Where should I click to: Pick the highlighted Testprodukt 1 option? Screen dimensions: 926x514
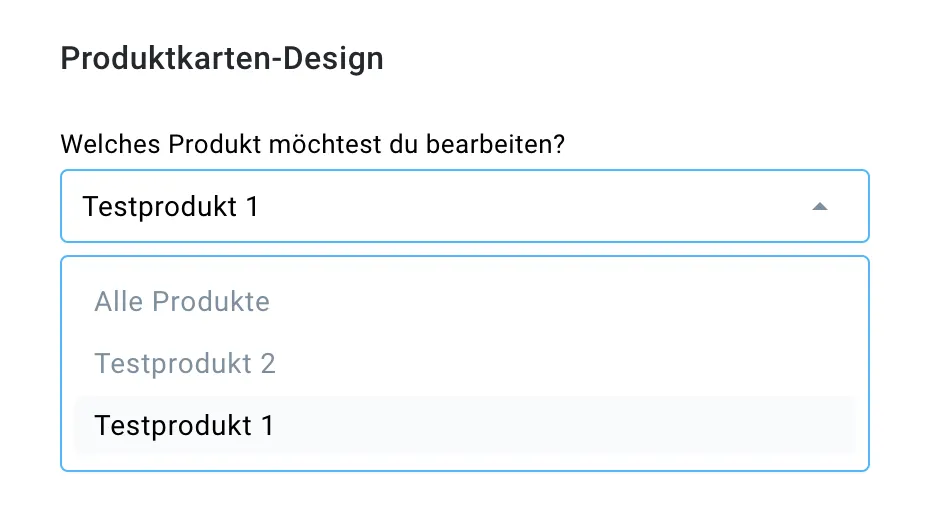464,425
